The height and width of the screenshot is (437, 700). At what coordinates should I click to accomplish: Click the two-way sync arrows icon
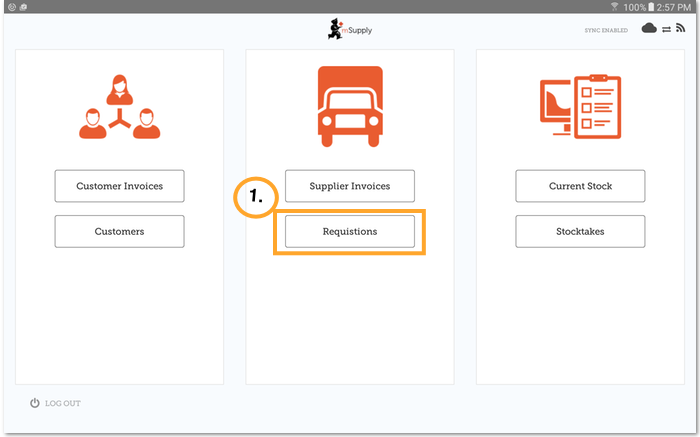(666, 29)
